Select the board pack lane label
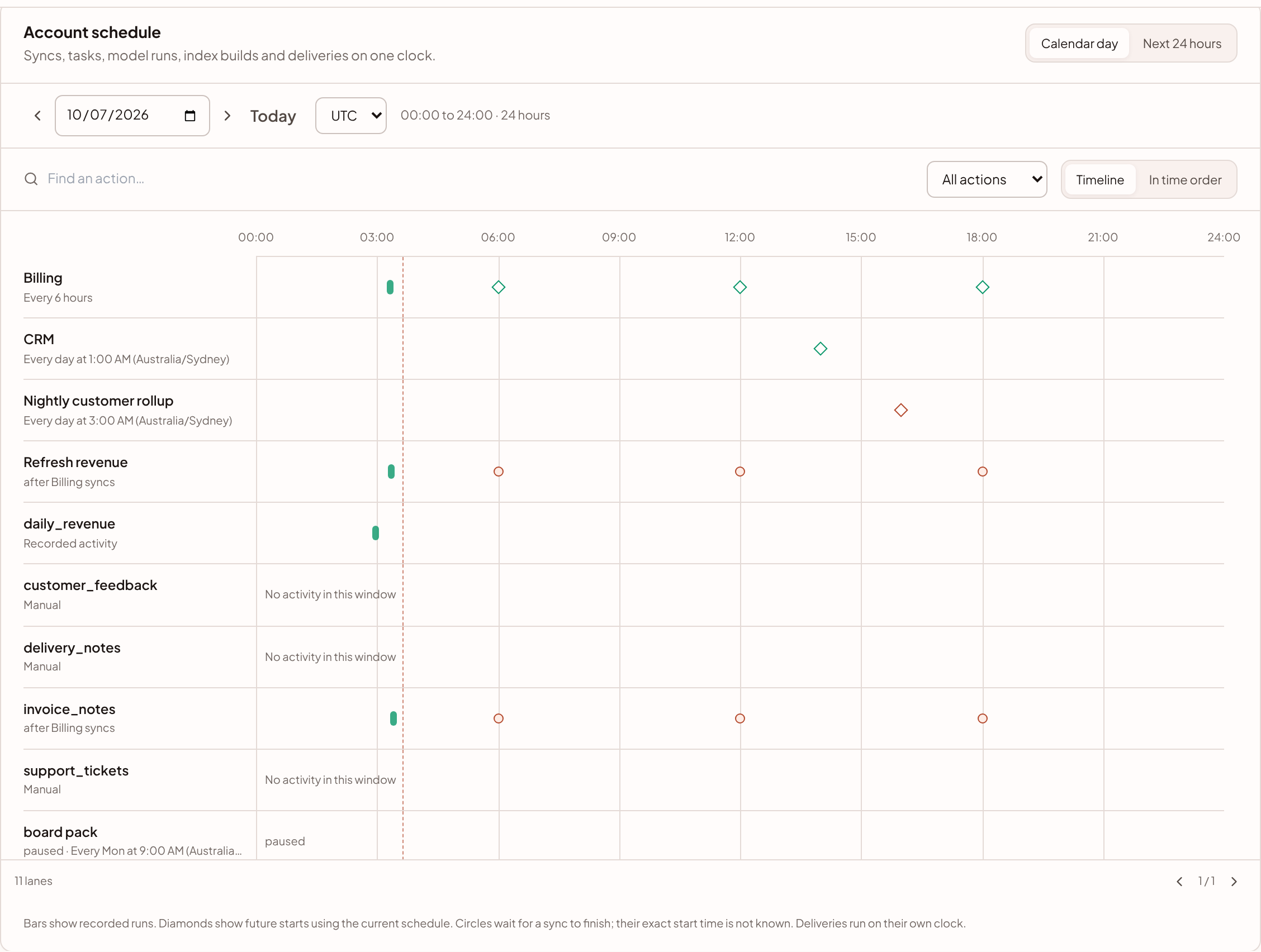Viewport: 1261px width, 952px height. pos(60,832)
